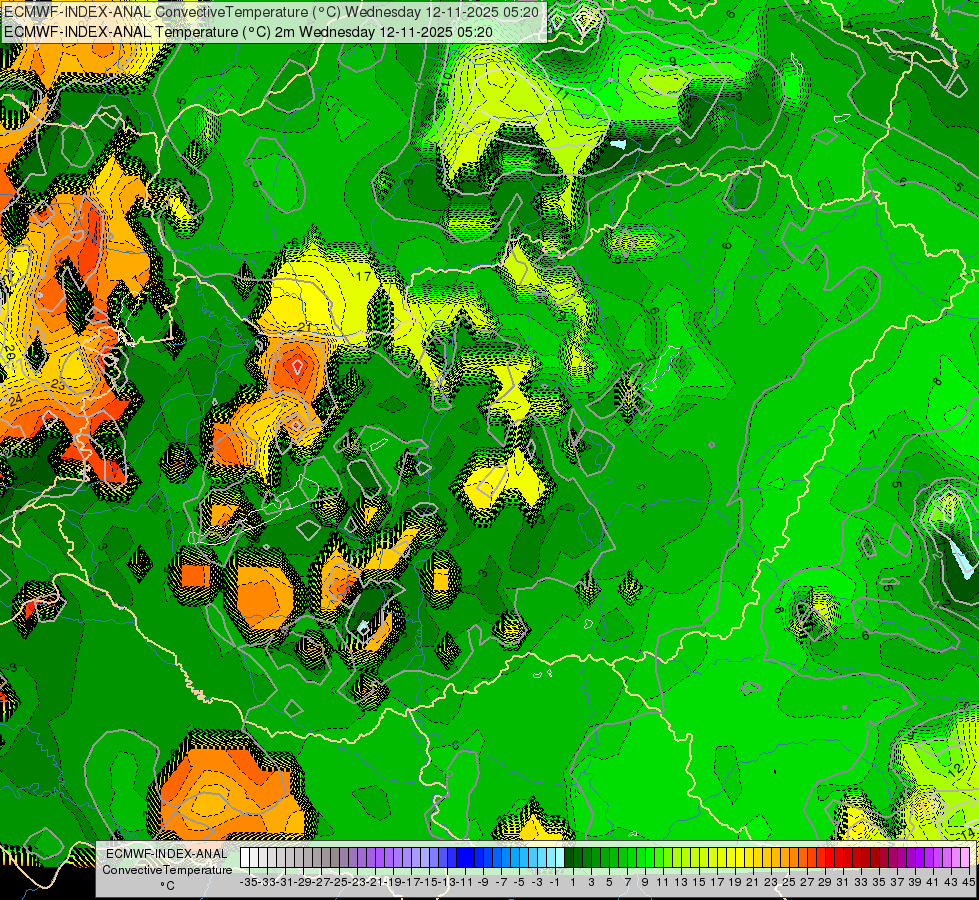Click the -5 value on the legend scale

(519, 882)
